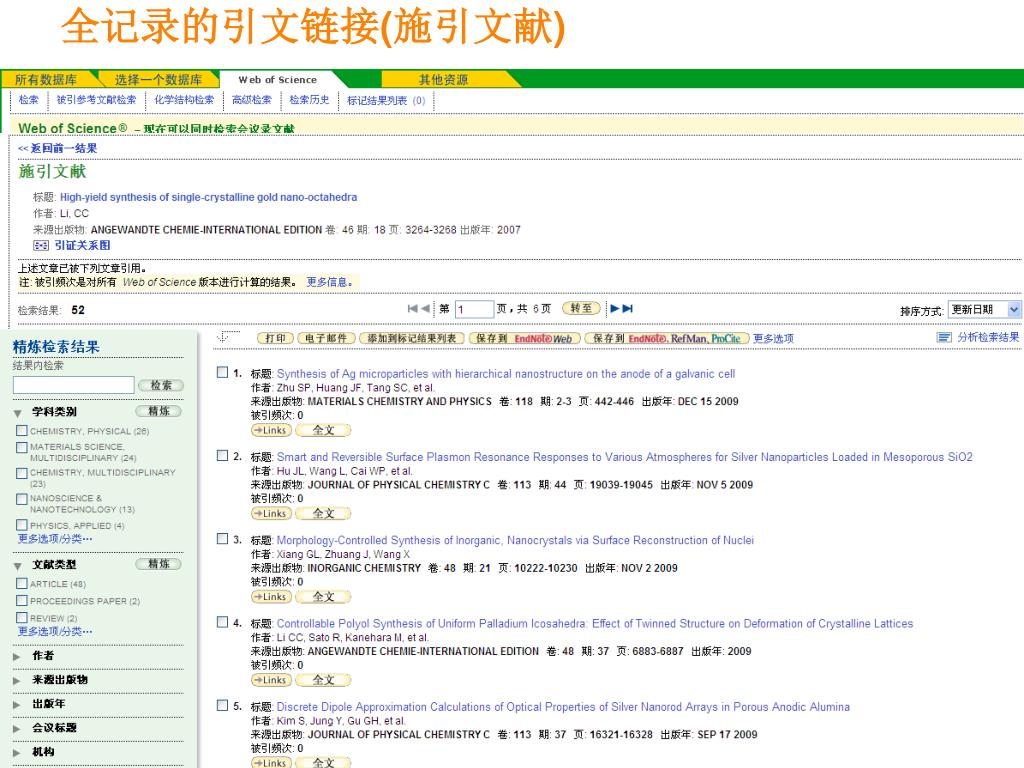This screenshot has width=1024, height=768.
Task: Collapse the 文献类型 section triangle
Action: click(18, 566)
